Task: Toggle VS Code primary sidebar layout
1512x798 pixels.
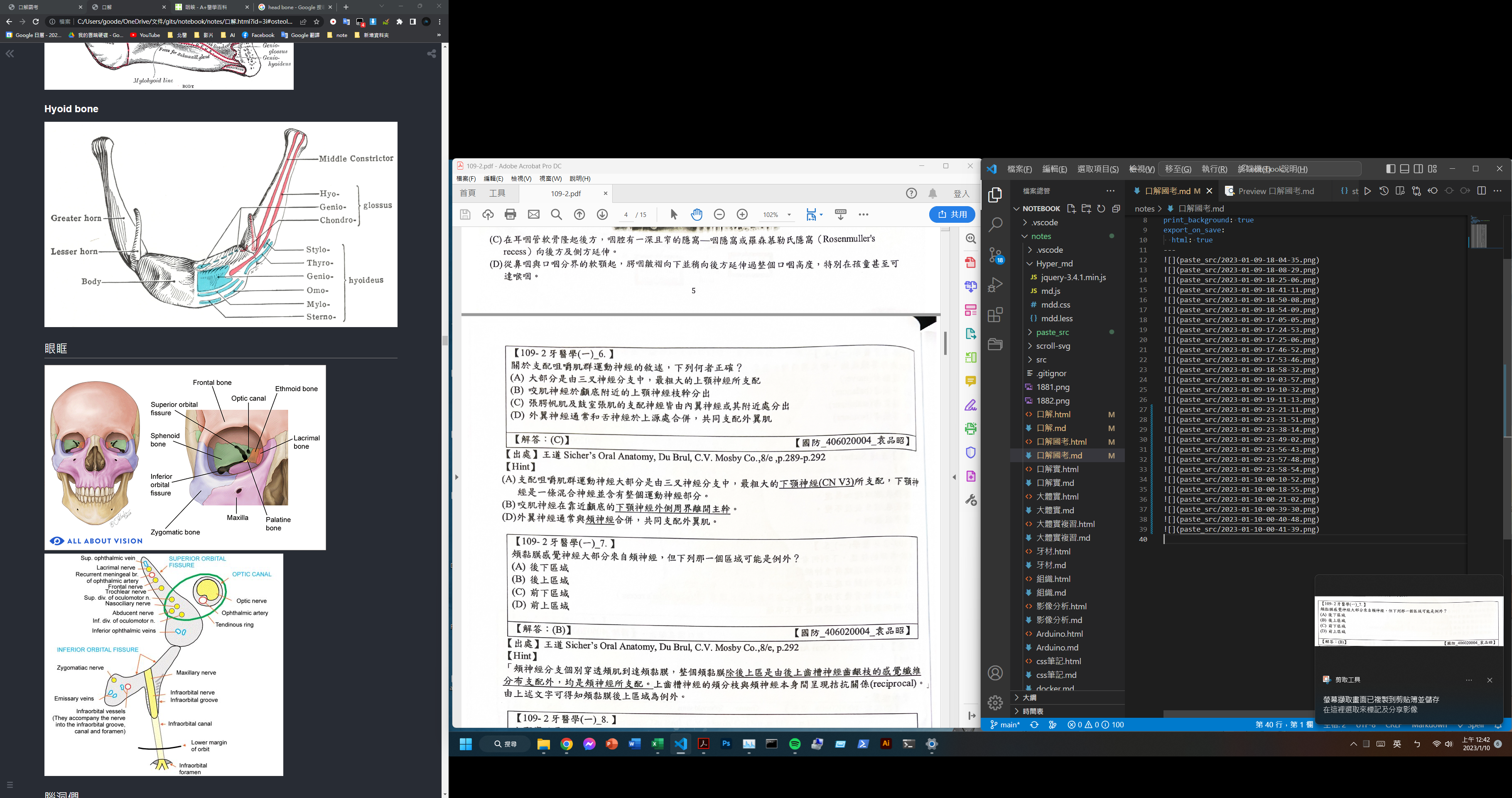Action: pyautogui.click(x=1391, y=169)
